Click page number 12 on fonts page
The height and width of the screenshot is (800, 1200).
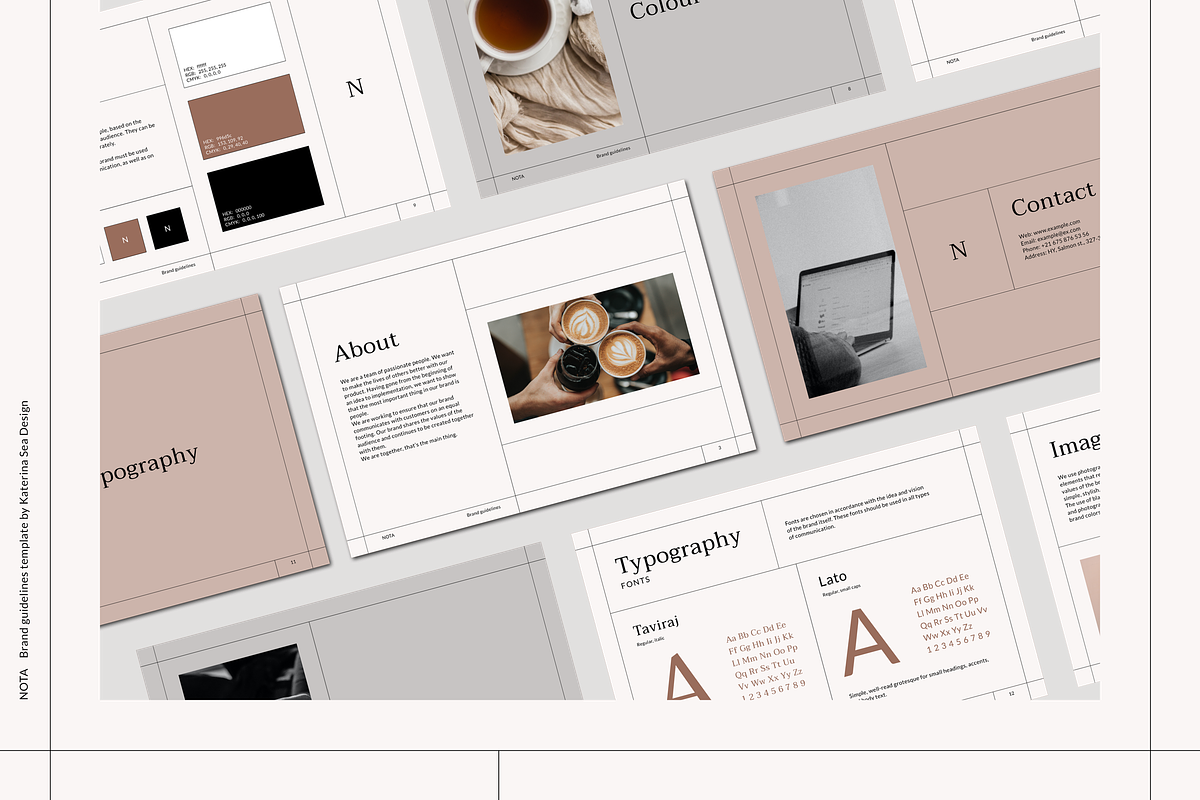(1011, 693)
